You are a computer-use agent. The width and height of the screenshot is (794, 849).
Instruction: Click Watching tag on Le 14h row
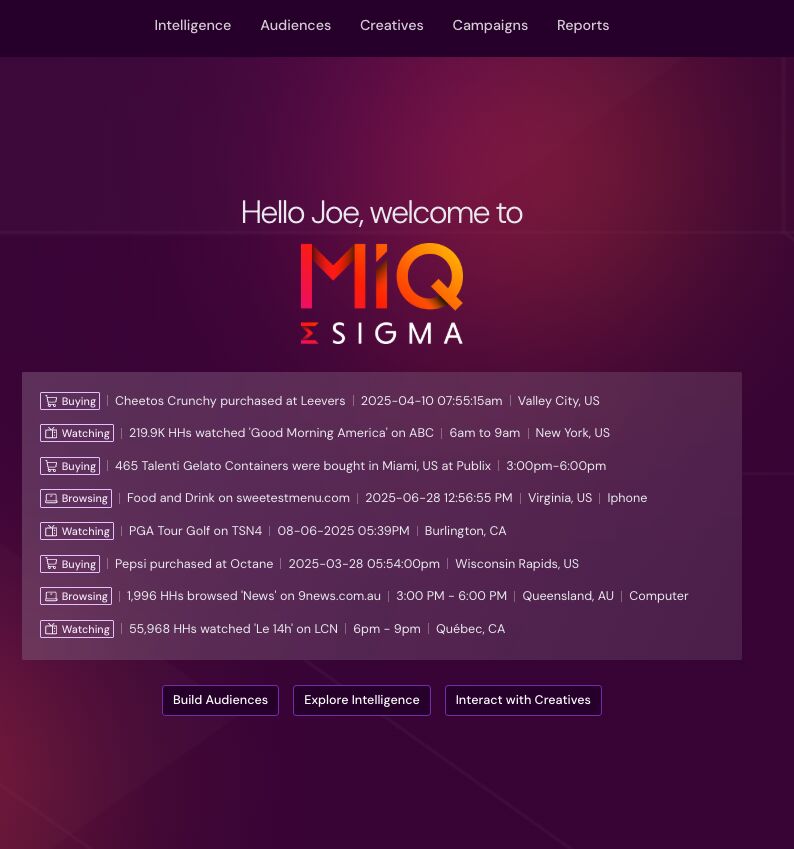(77, 629)
